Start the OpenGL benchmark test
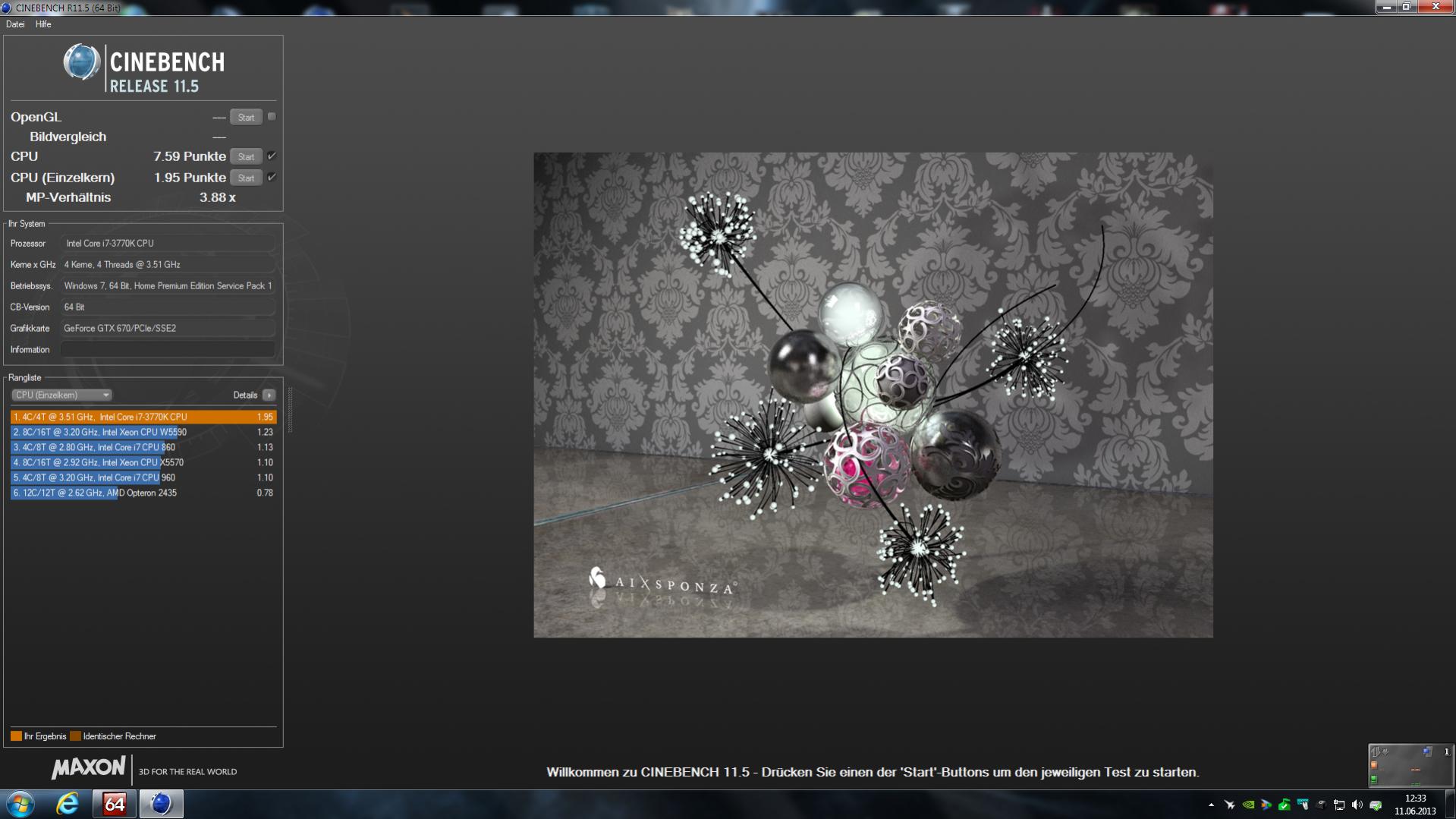Viewport: 1456px width, 819px height. pos(246,117)
